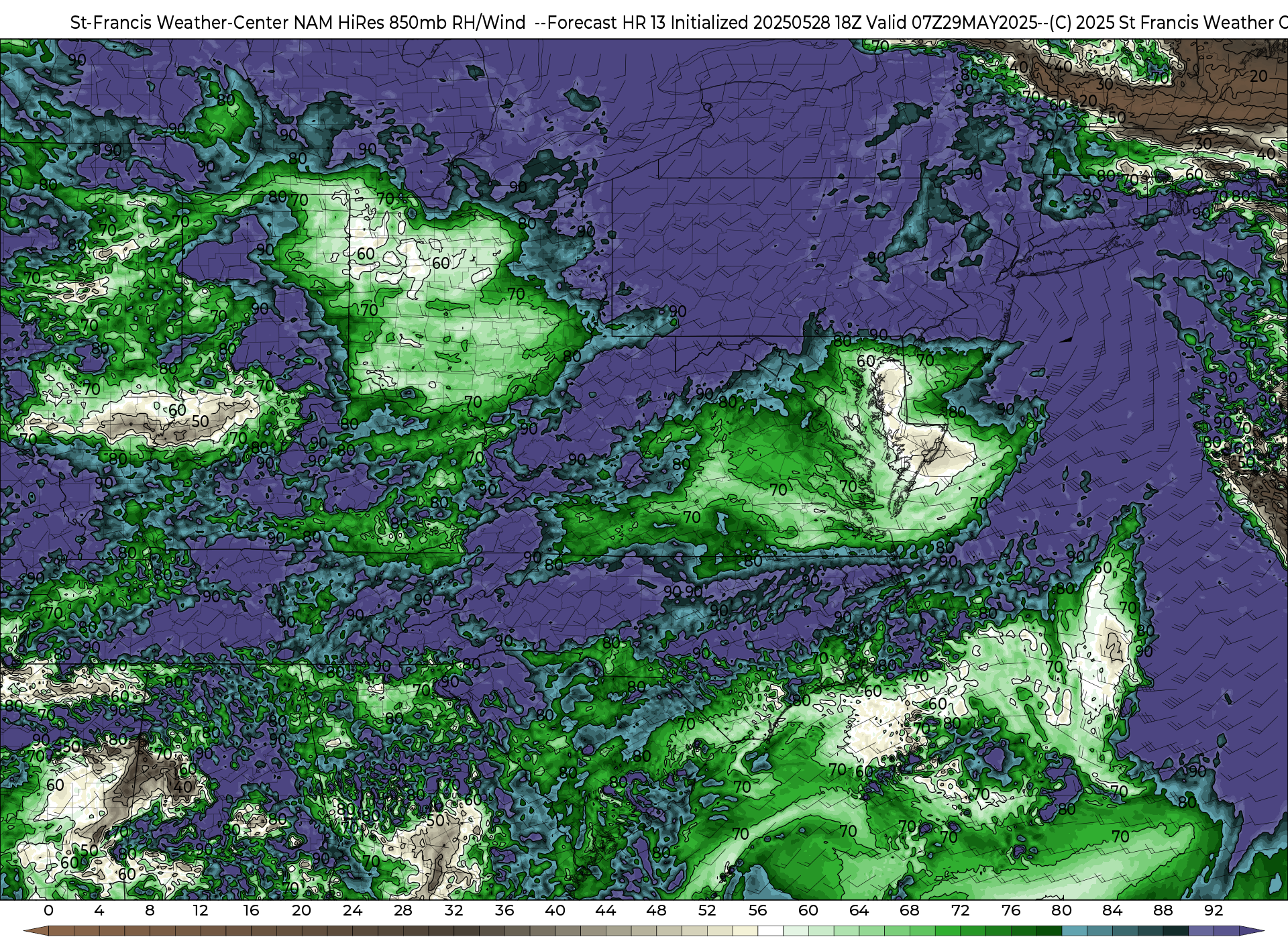Click the color scale label "28"
Viewport: 1288px width, 939px height.
pos(403,910)
